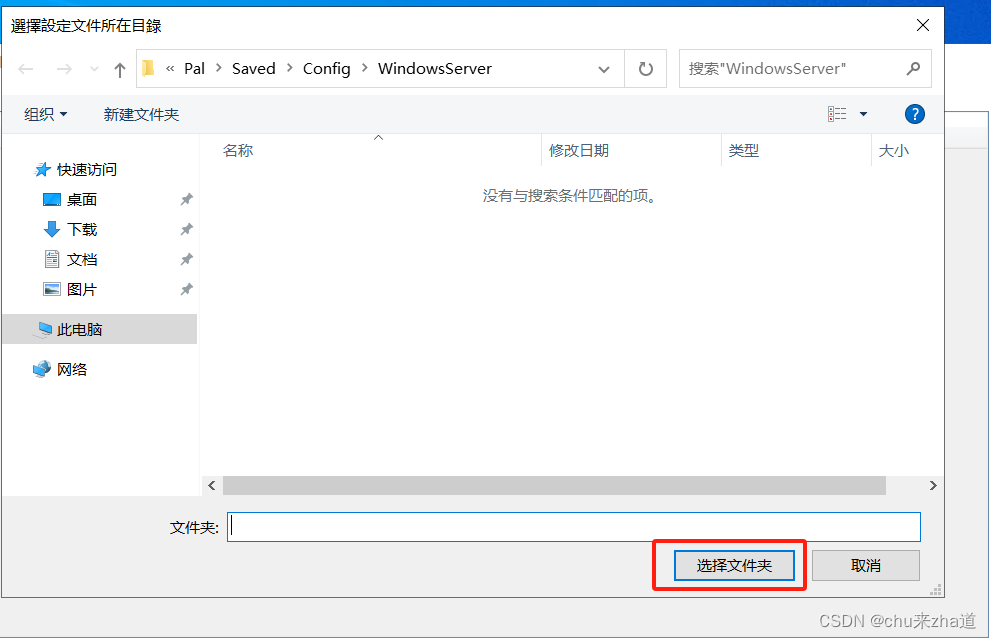This screenshot has height=639, width=991.
Task: Open recent locations dropdown arrow
Action: click(94, 69)
